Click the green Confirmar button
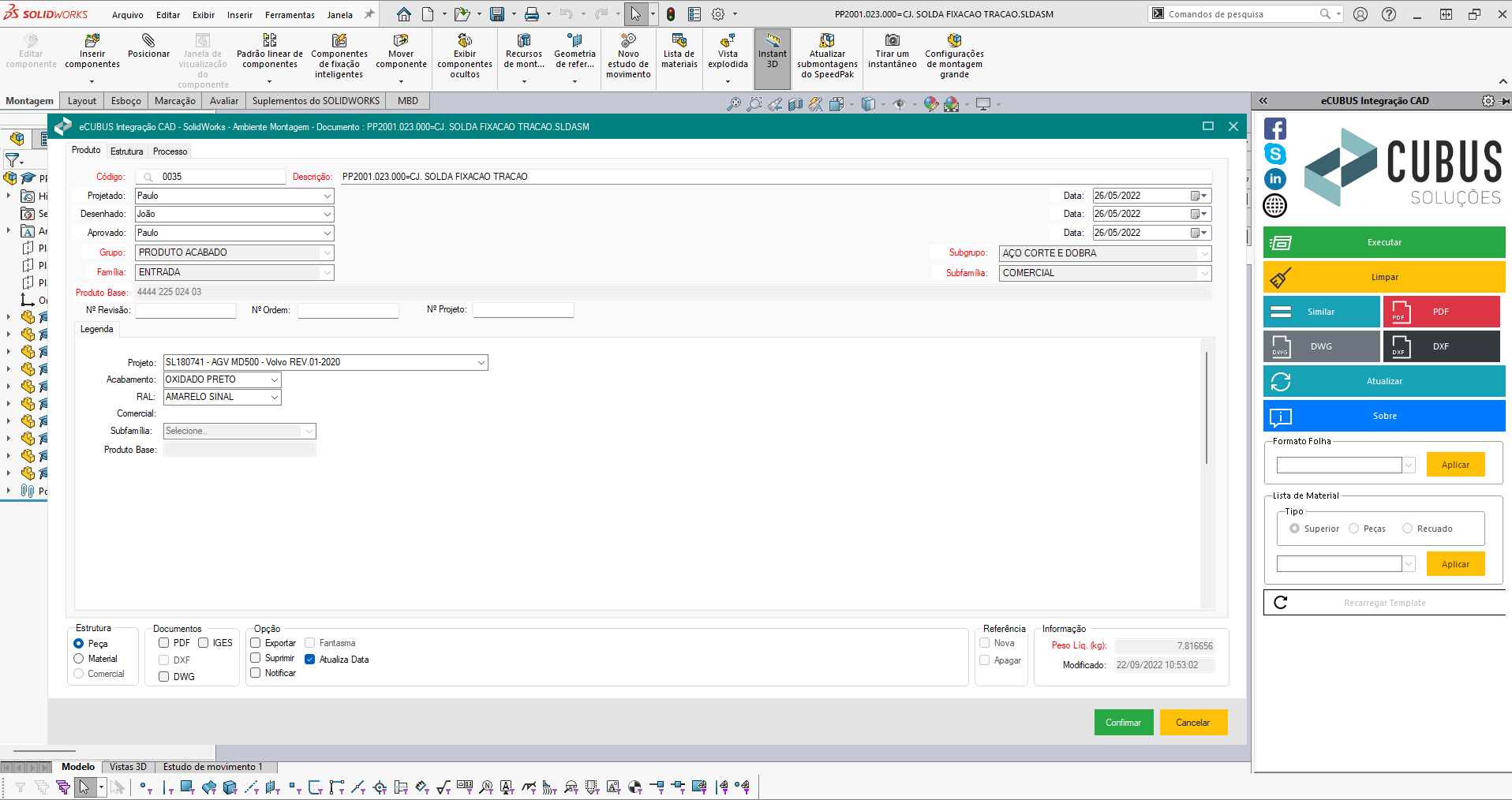This screenshot has width=1512, height=800. click(x=1124, y=723)
